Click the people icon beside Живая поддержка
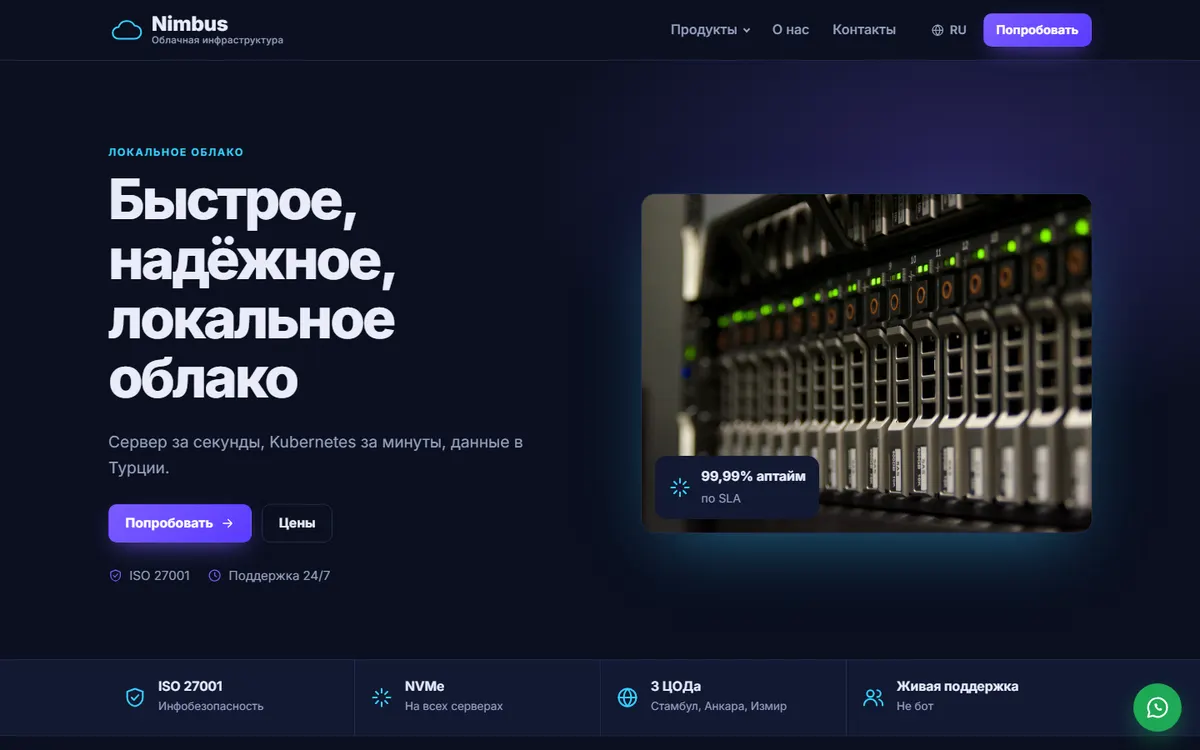This screenshot has width=1200, height=750. click(x=873, y=697)
